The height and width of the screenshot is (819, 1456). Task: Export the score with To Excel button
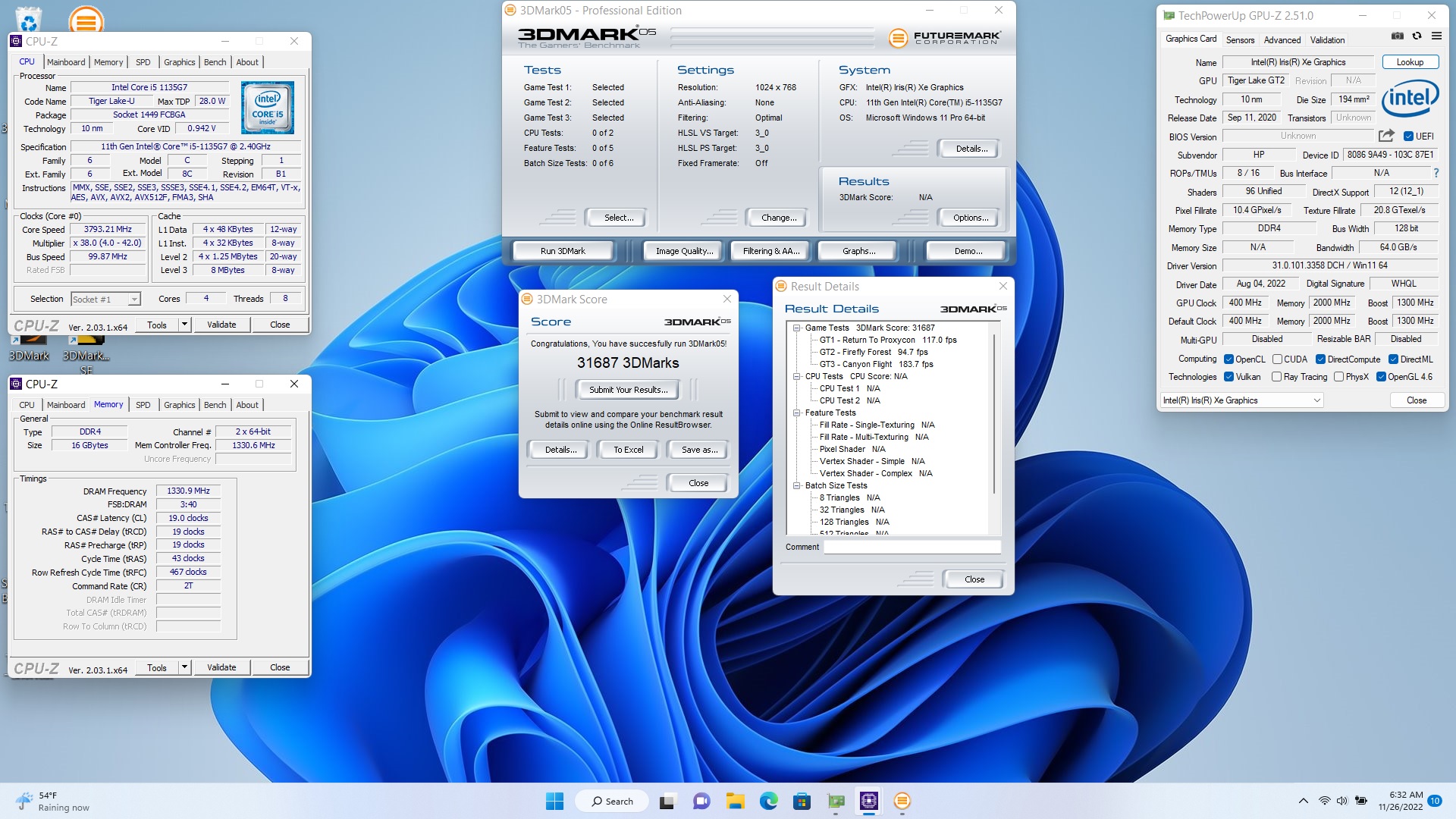[628, 450]
